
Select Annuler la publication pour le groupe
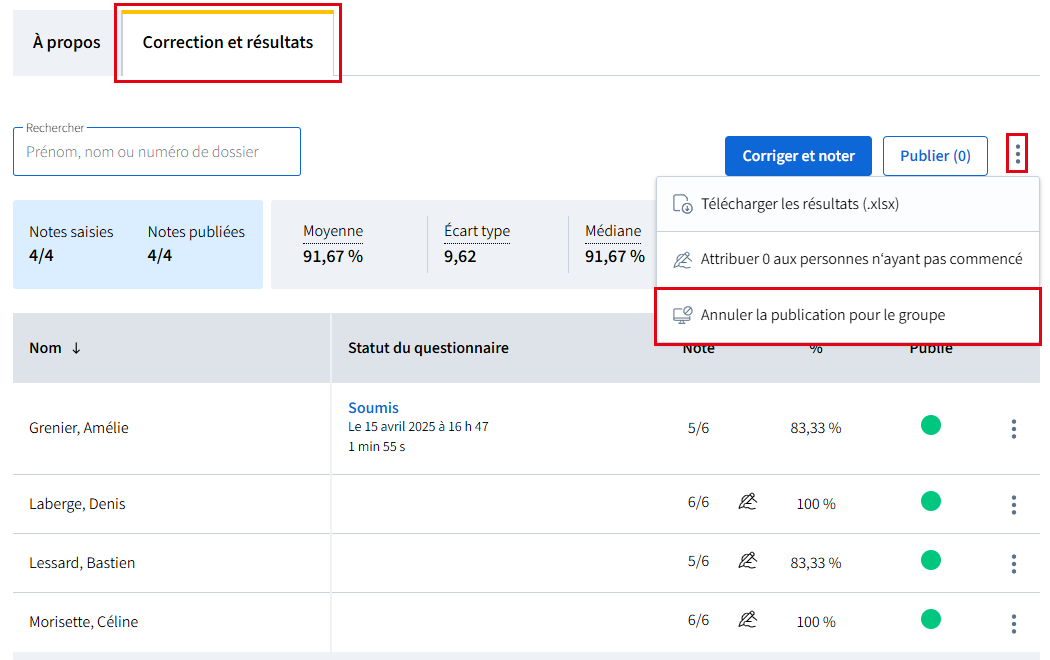(x=823, y=315)
